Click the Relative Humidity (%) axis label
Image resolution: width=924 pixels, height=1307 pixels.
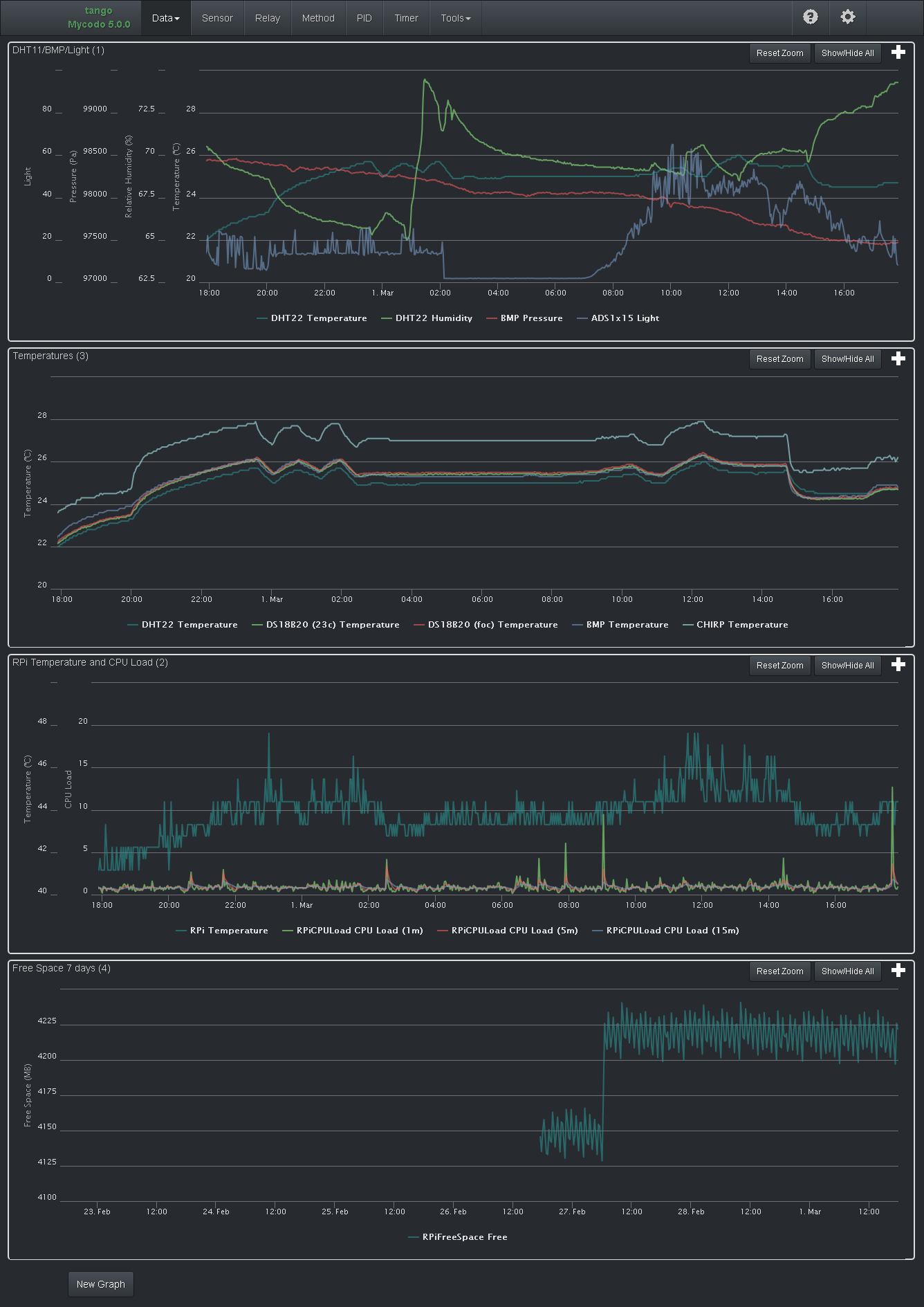pos(129,176)
